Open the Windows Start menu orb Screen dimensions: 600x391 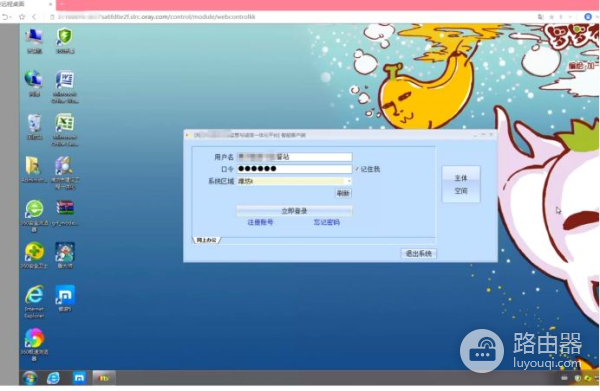tap(29, 378)
